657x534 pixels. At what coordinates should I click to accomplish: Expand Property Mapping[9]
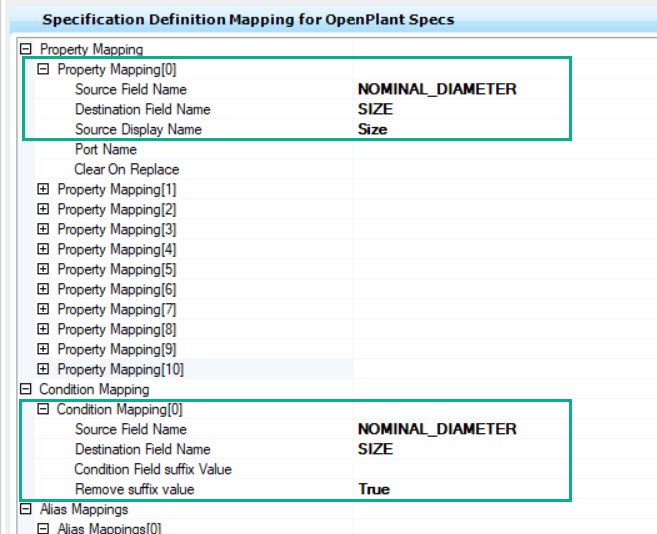pos(43,349)
